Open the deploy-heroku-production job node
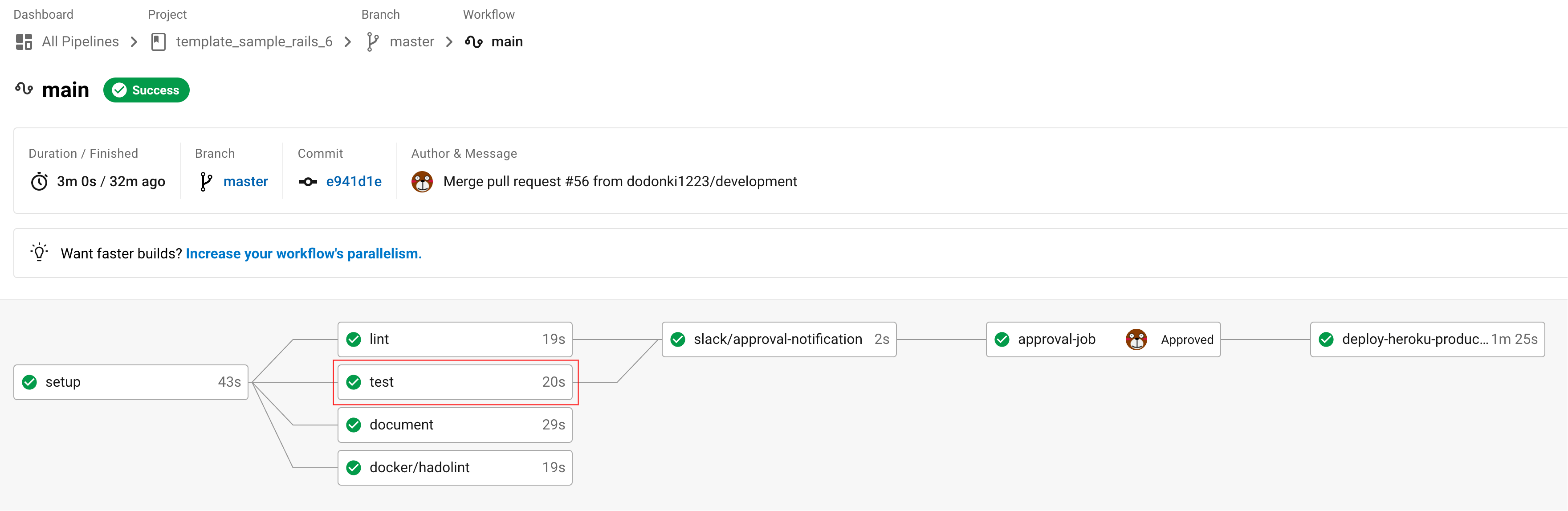The image size is (1568, 511). 1427,339
